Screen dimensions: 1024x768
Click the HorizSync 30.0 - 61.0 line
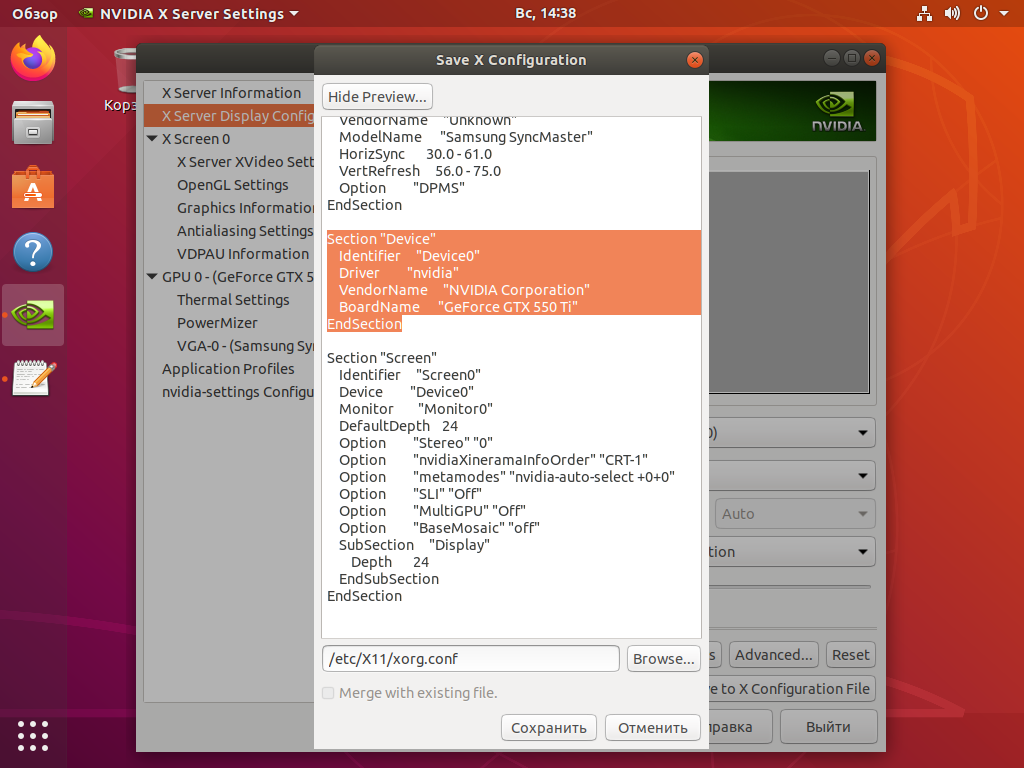(415, 154)
